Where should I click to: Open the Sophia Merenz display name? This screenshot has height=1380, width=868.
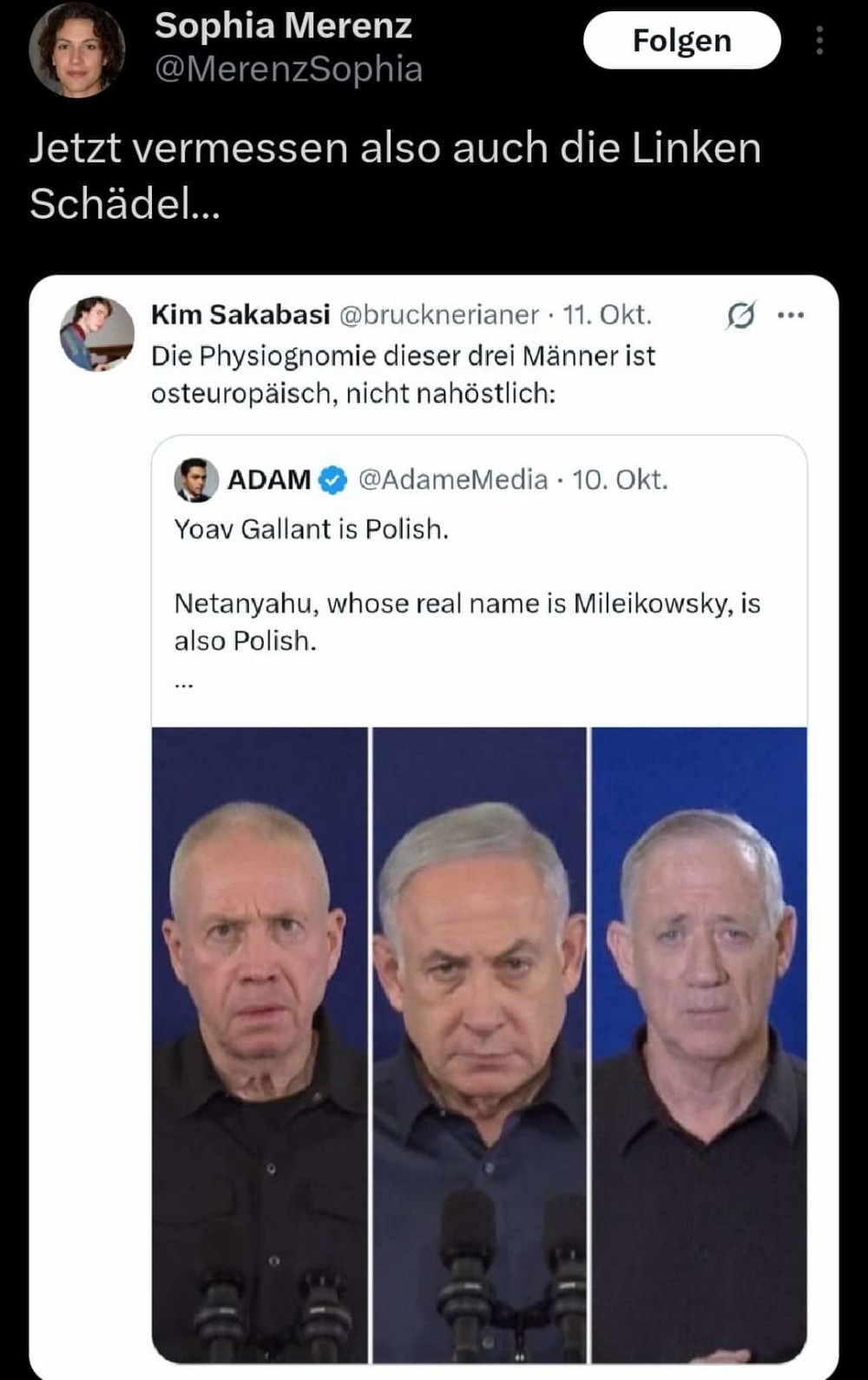tap(283, 26)
